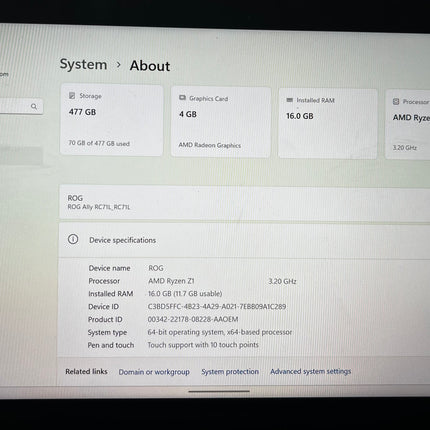Click the search magnifier icon

[34, 106]
